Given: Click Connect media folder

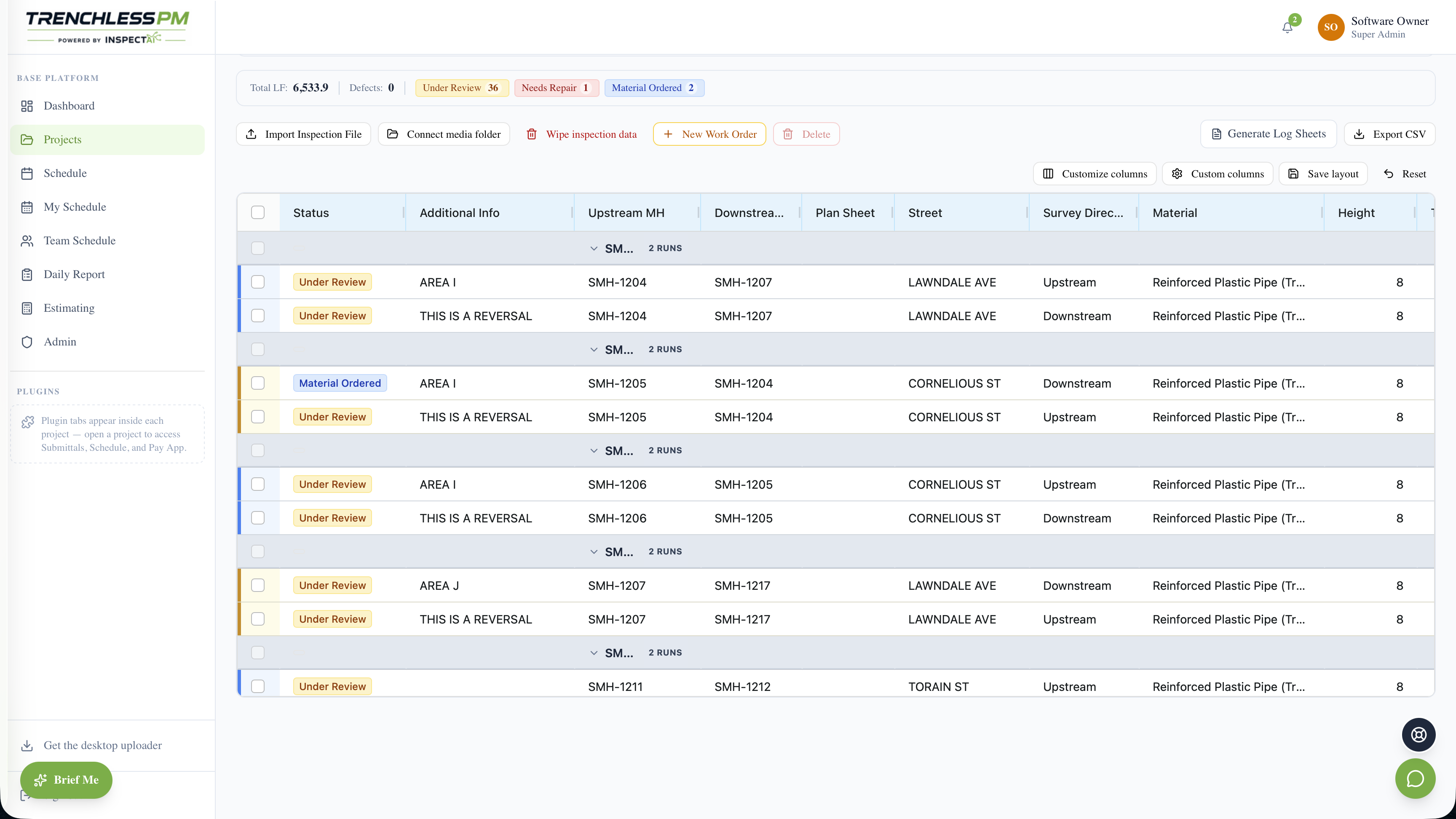Looking at the screenshot, I should 444,134.
